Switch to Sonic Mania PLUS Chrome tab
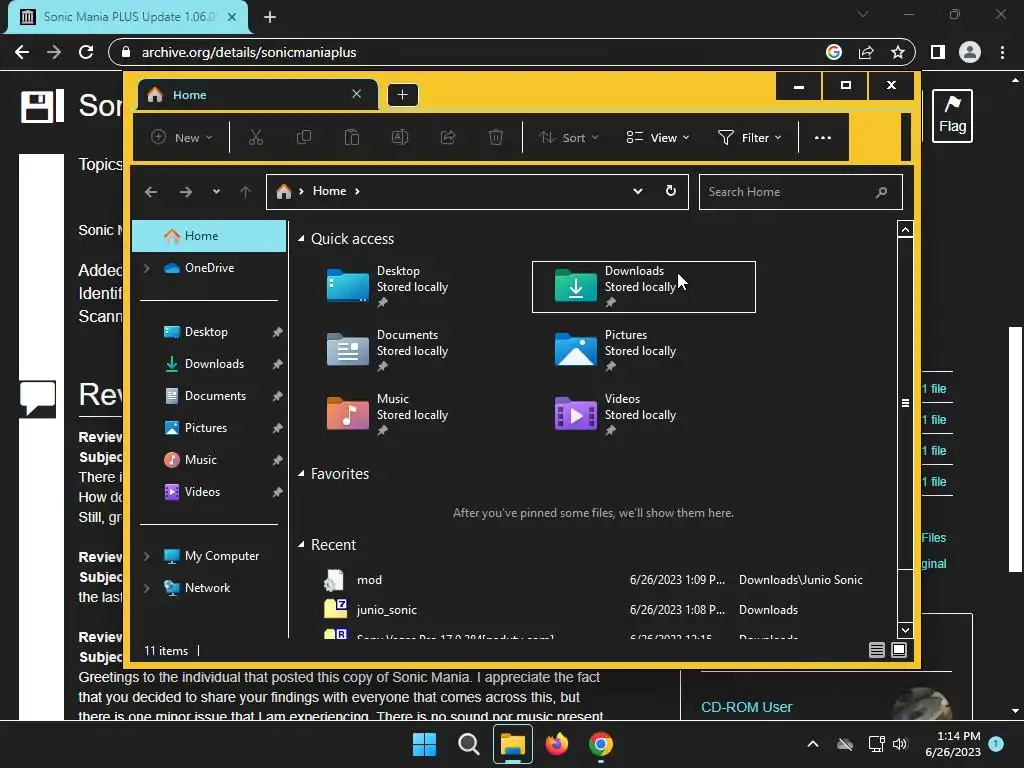The height and width of the screenshot is (768, 1024). tap(127, 17)
